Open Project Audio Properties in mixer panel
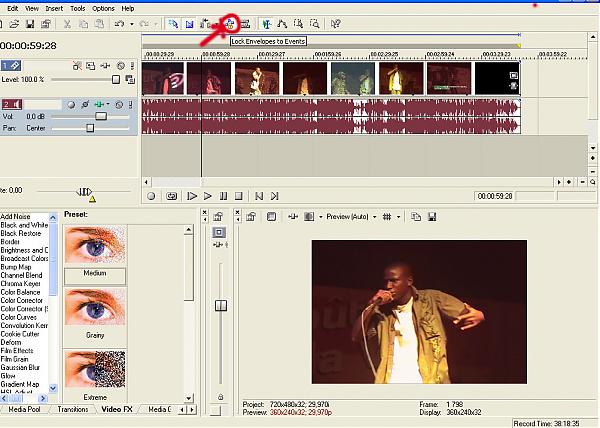The width and height of the screenshot is (600, 428). (218, 217)
